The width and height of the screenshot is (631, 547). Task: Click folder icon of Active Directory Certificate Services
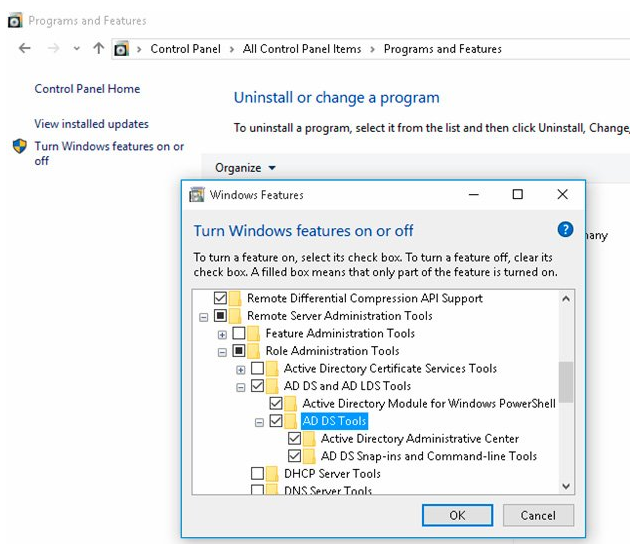[x=272, y=369]
